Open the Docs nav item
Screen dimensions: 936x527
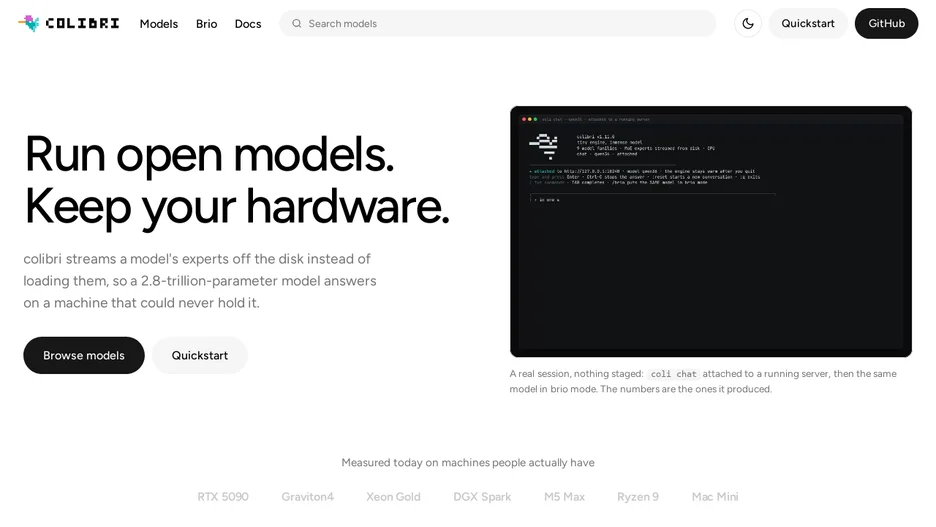click(248, 24)
